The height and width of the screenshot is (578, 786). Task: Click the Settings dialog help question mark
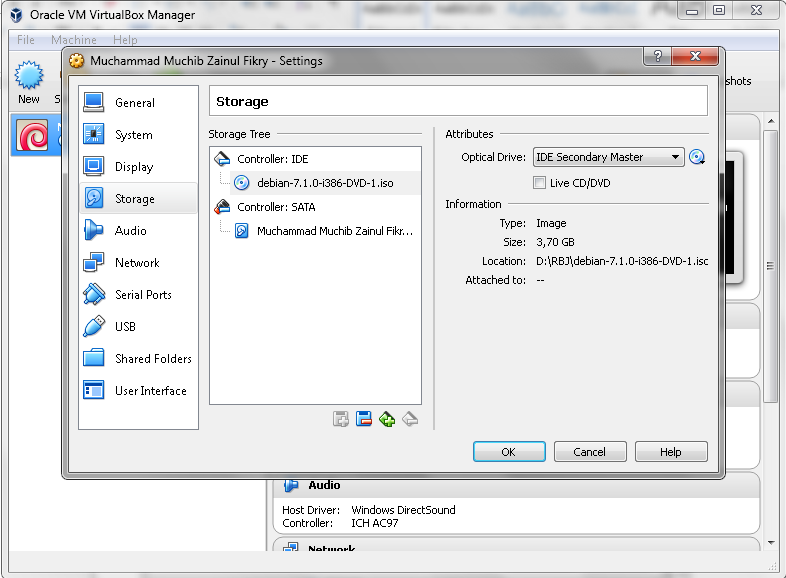(658, 56)
